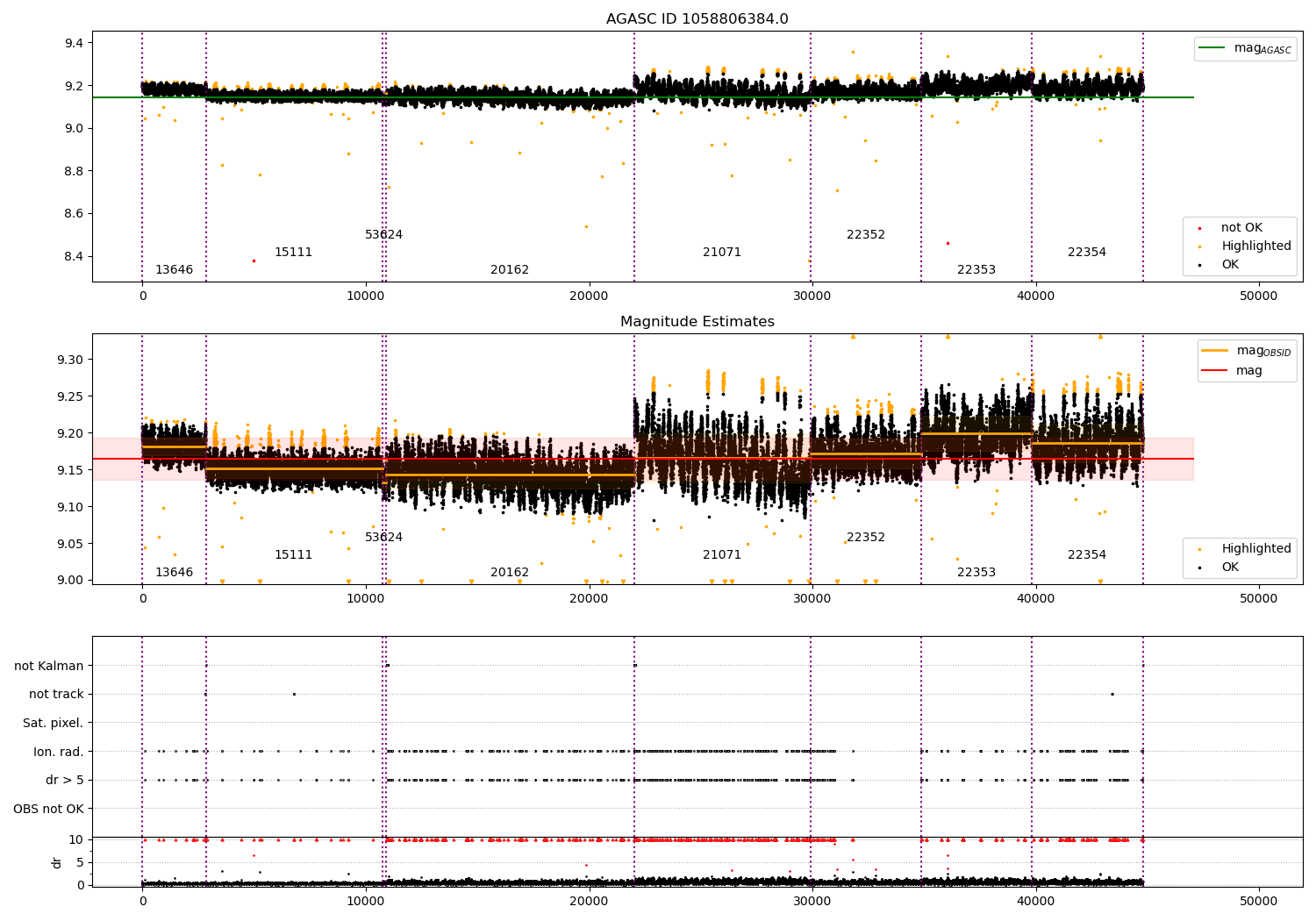Click obsid label 21071 in top plot

coord(722,253)
